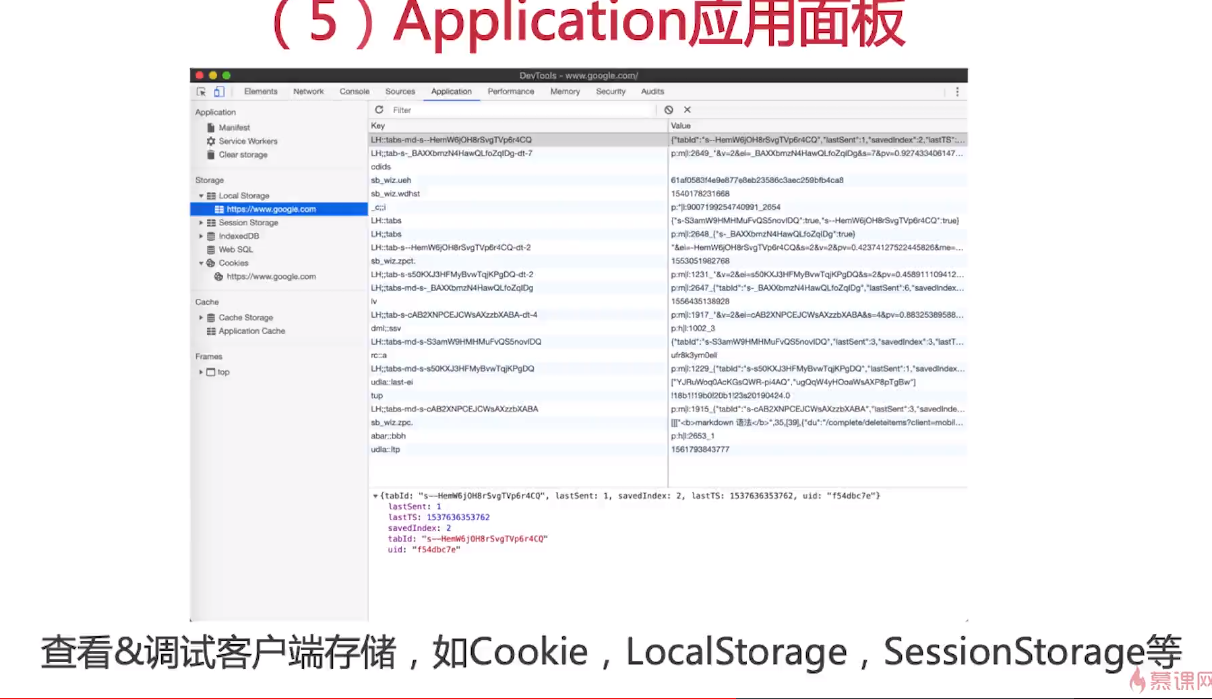
Task: Click the Web SQL database icon
Action: 211,250
